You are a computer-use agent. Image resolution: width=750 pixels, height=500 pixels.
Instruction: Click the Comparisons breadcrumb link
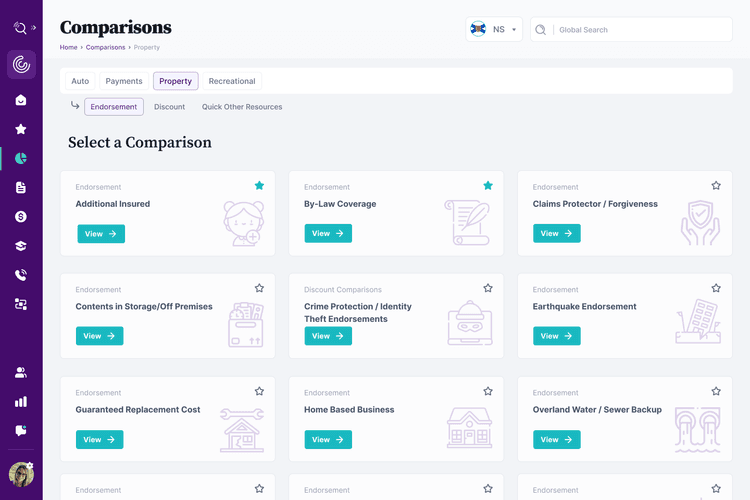click(105, 47)
